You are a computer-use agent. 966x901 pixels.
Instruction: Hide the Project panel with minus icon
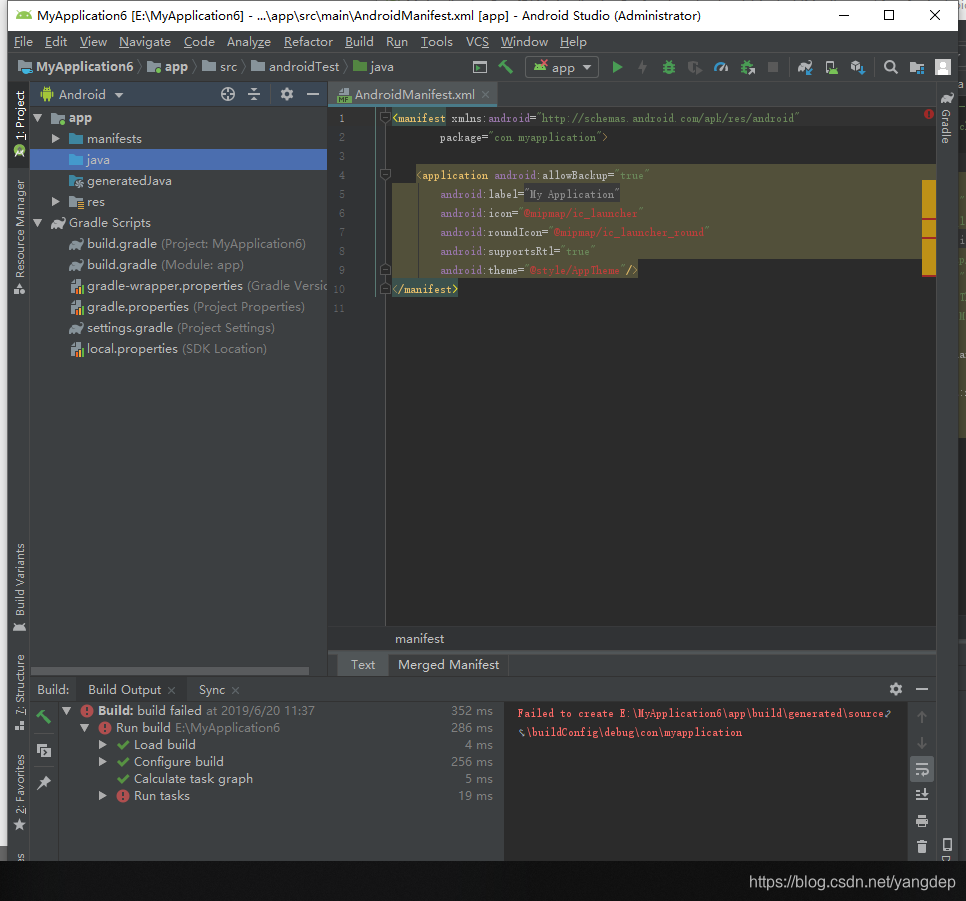(x=313, y=94)
